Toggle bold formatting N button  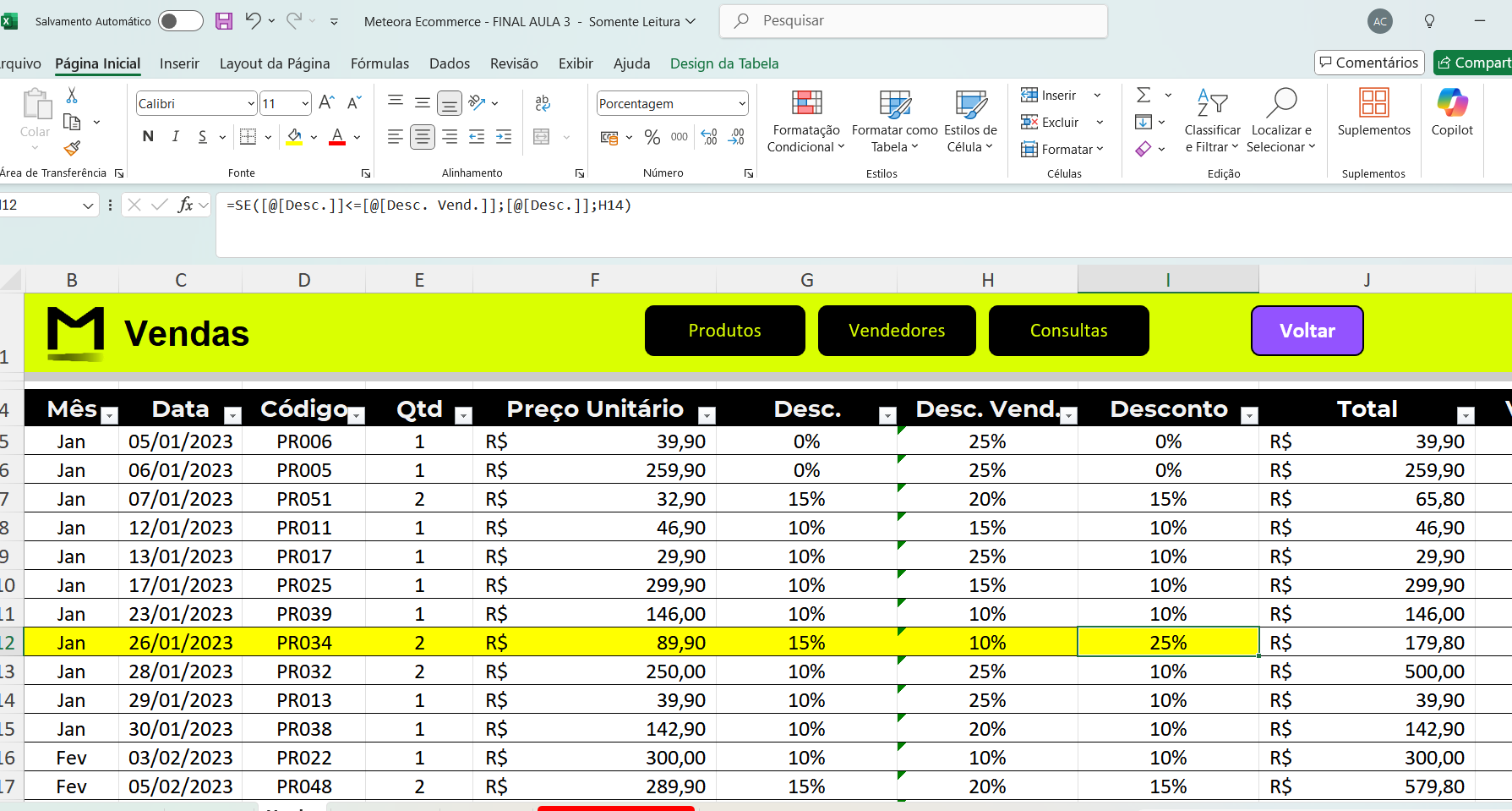point(148,136)
